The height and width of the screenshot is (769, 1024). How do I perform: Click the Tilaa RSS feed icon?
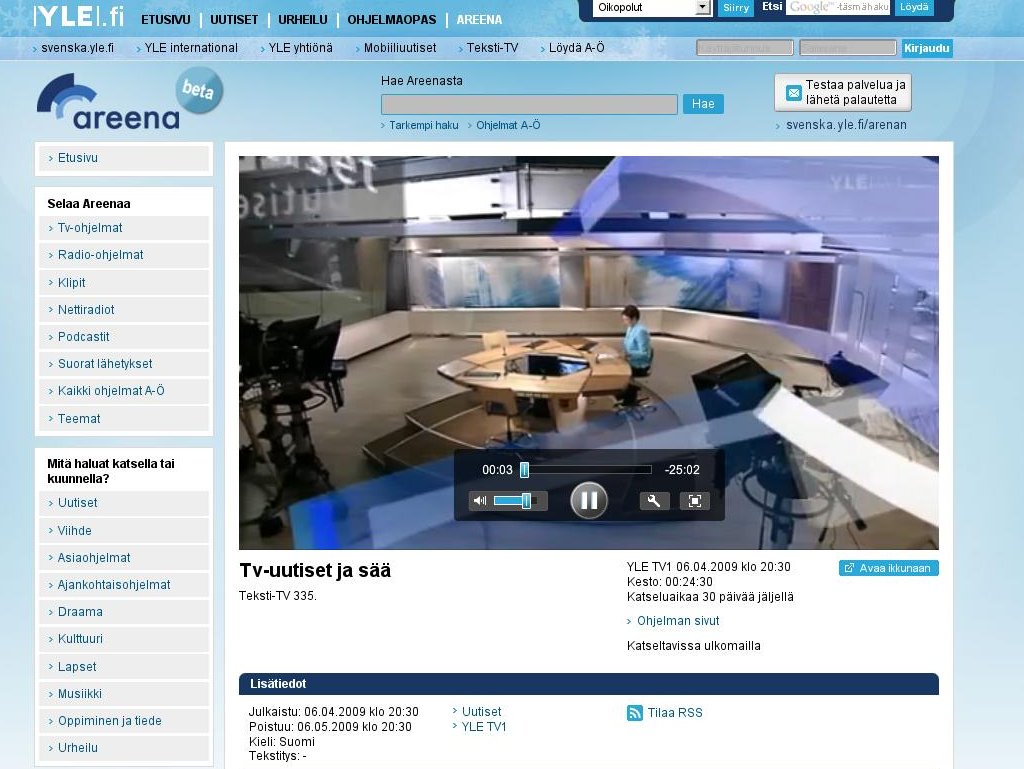pos(634,713)
